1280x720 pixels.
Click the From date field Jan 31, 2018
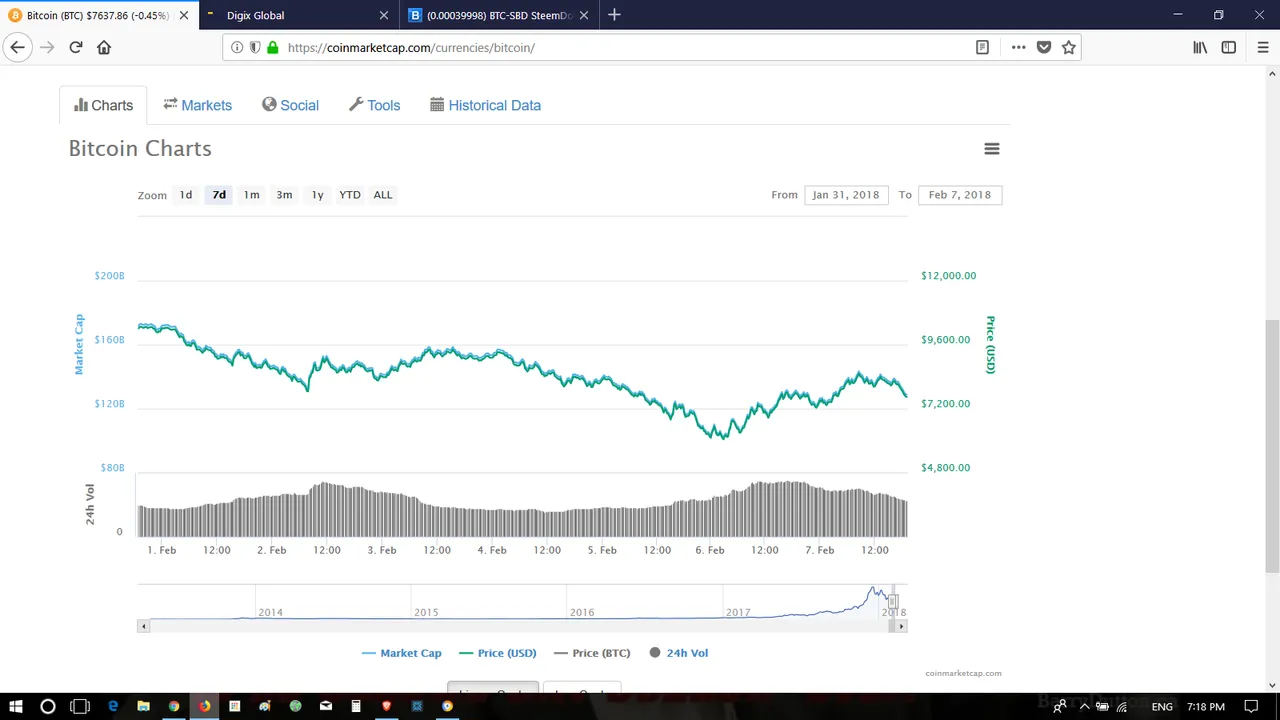(x=846, y=195)
